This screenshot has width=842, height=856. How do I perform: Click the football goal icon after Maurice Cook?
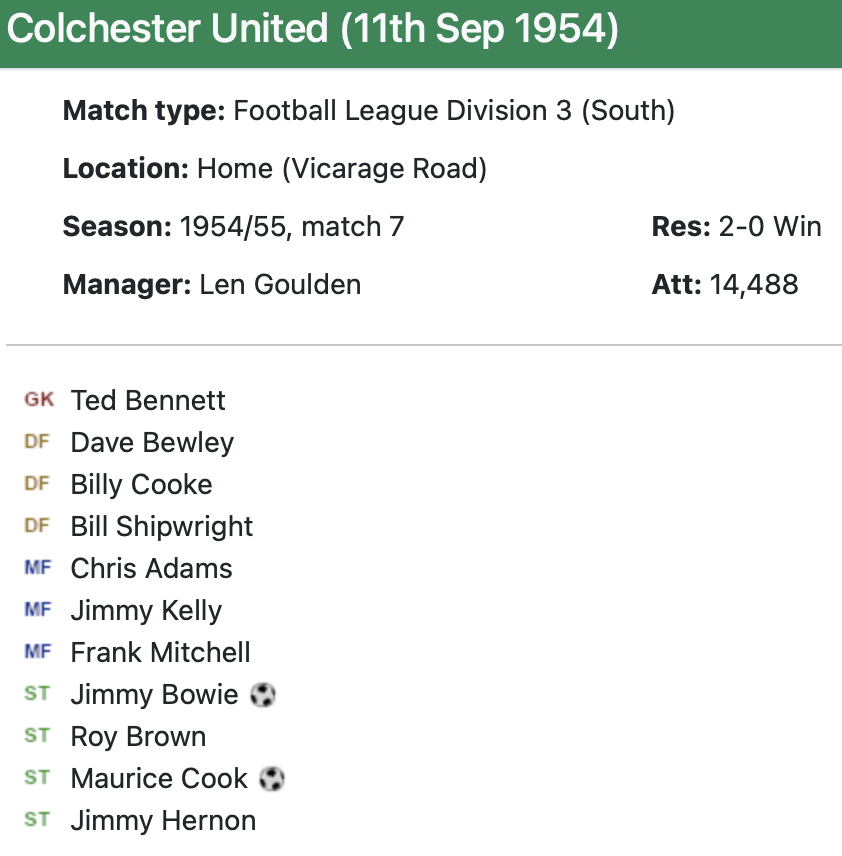tap(272, 778)
